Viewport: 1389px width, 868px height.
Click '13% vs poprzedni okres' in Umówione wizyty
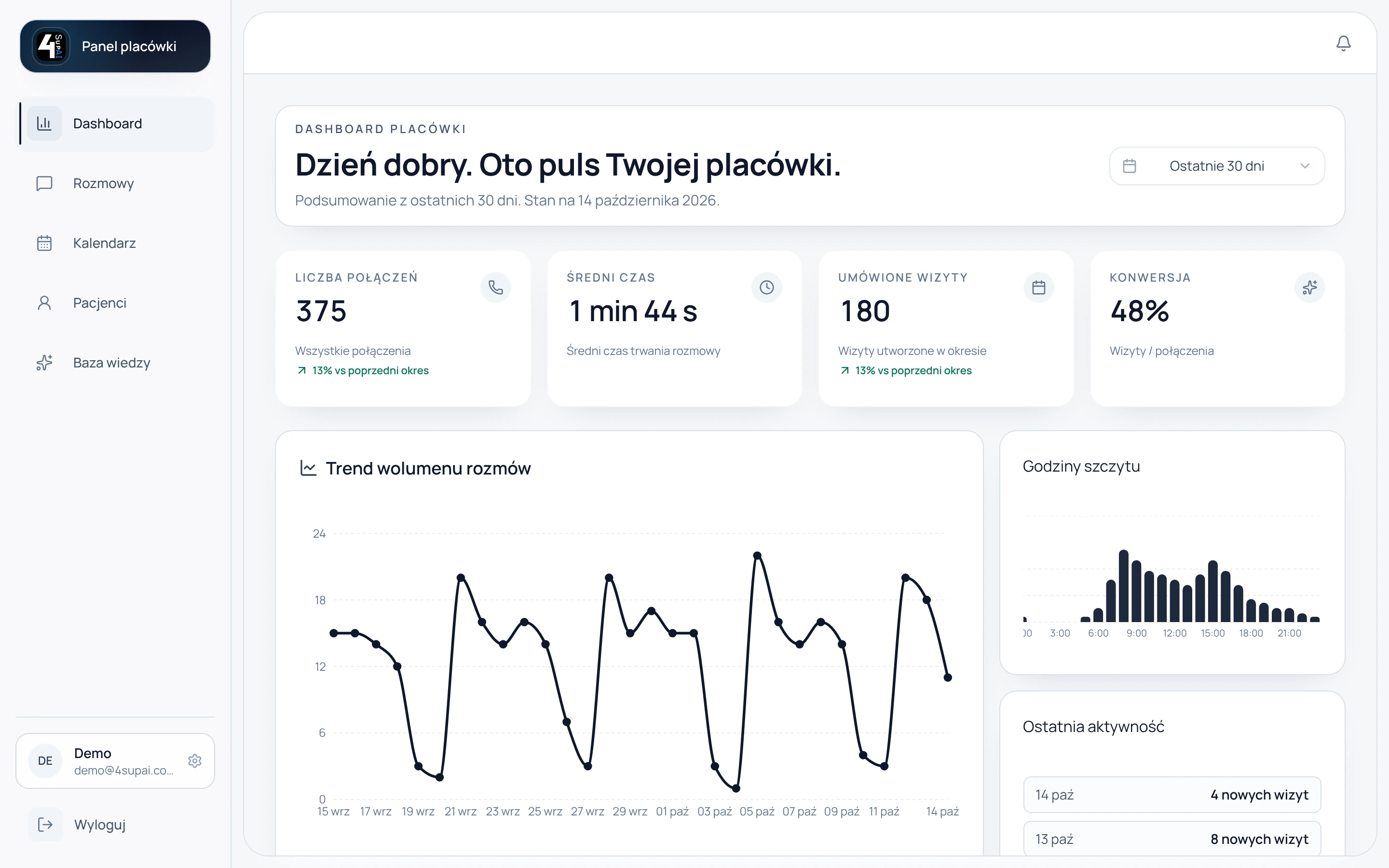(x=913, y=370)
